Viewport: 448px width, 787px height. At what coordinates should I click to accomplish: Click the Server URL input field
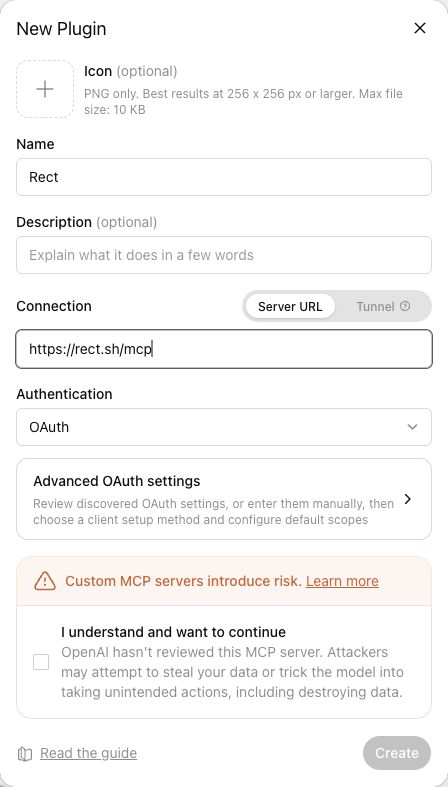pyautogui.click(x=224, y=349)
